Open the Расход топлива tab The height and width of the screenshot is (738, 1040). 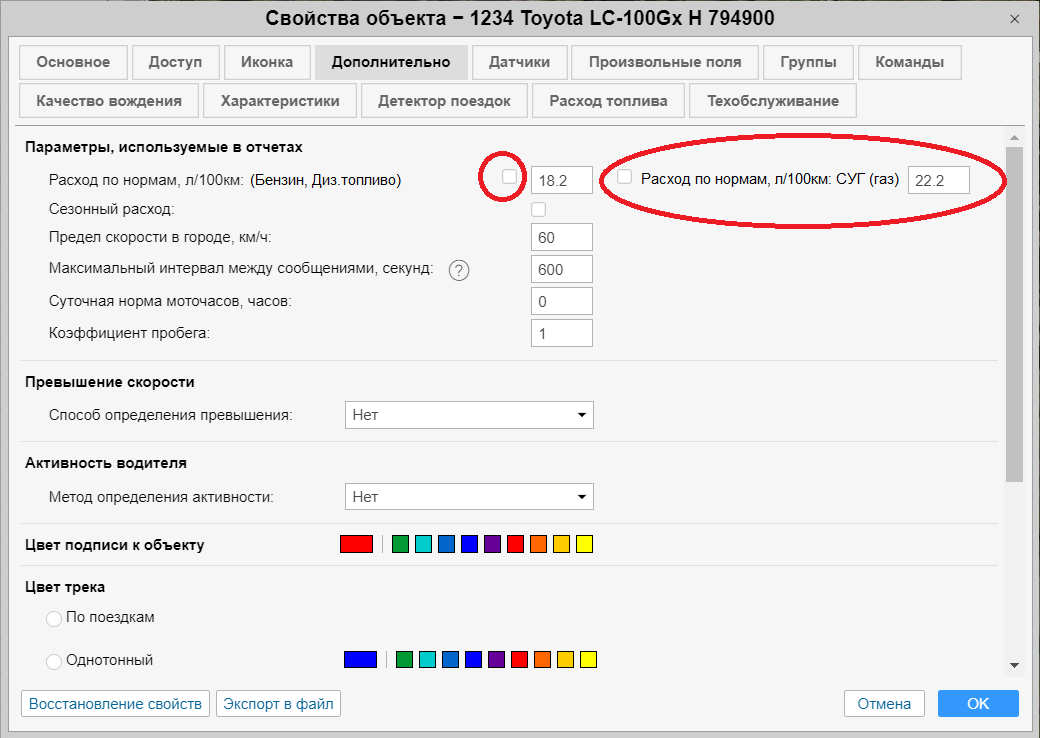click(x=608, y=101)
